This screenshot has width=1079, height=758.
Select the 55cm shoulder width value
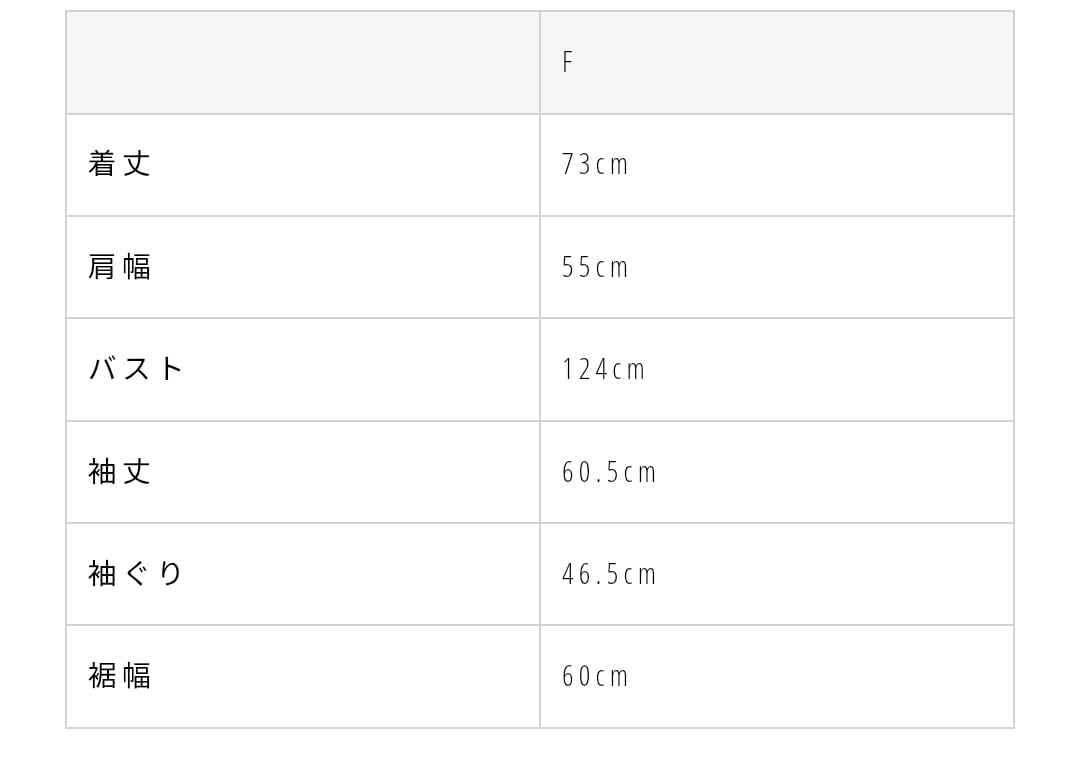pyautogui.click(x=595, y=268)
